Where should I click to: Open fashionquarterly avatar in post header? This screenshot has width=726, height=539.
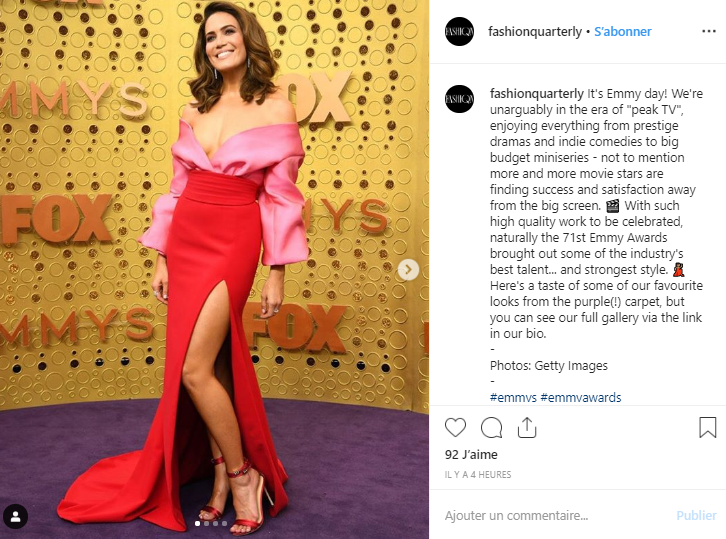(459, 31)
